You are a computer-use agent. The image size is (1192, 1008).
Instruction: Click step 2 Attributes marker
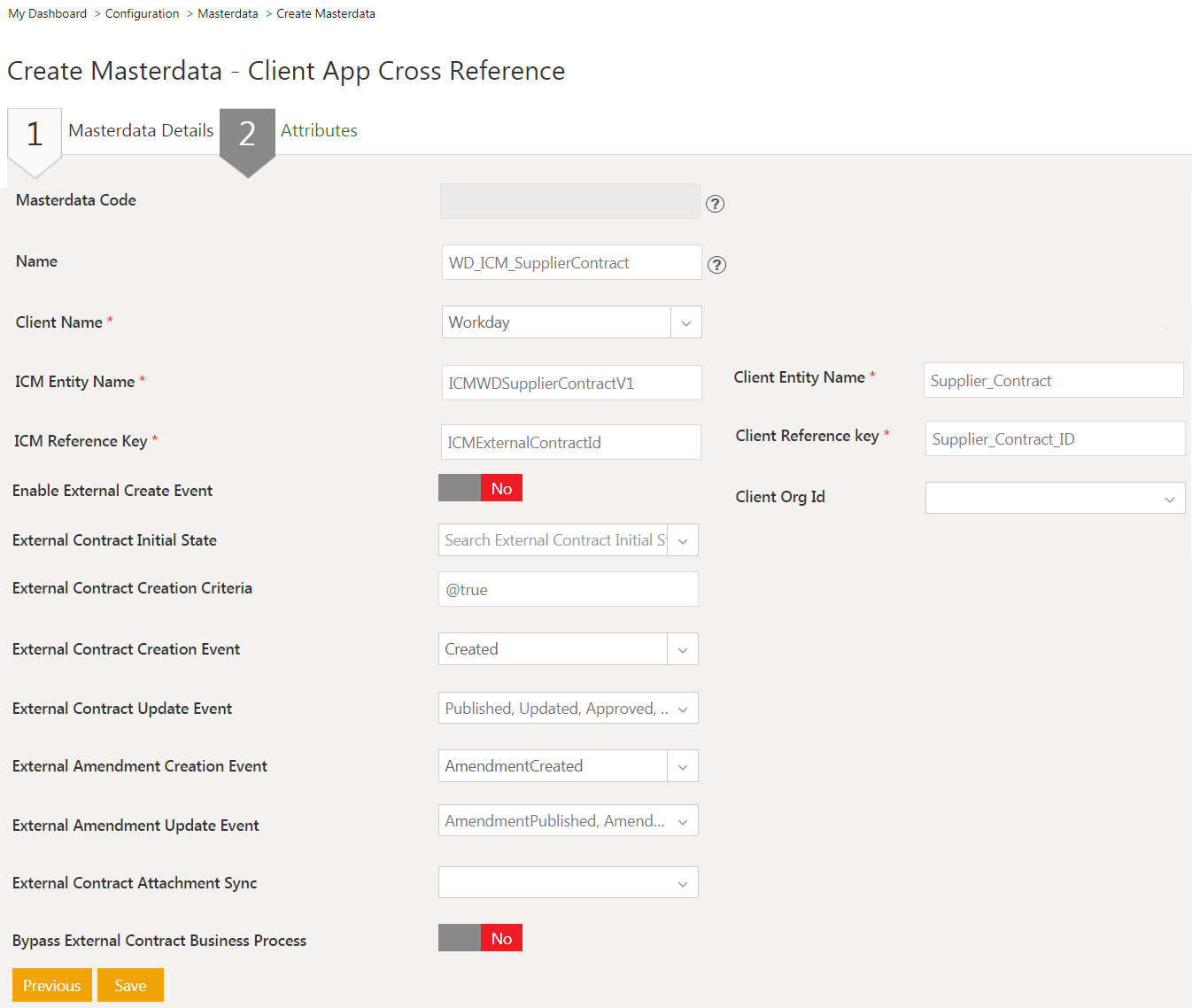point(247,135)
